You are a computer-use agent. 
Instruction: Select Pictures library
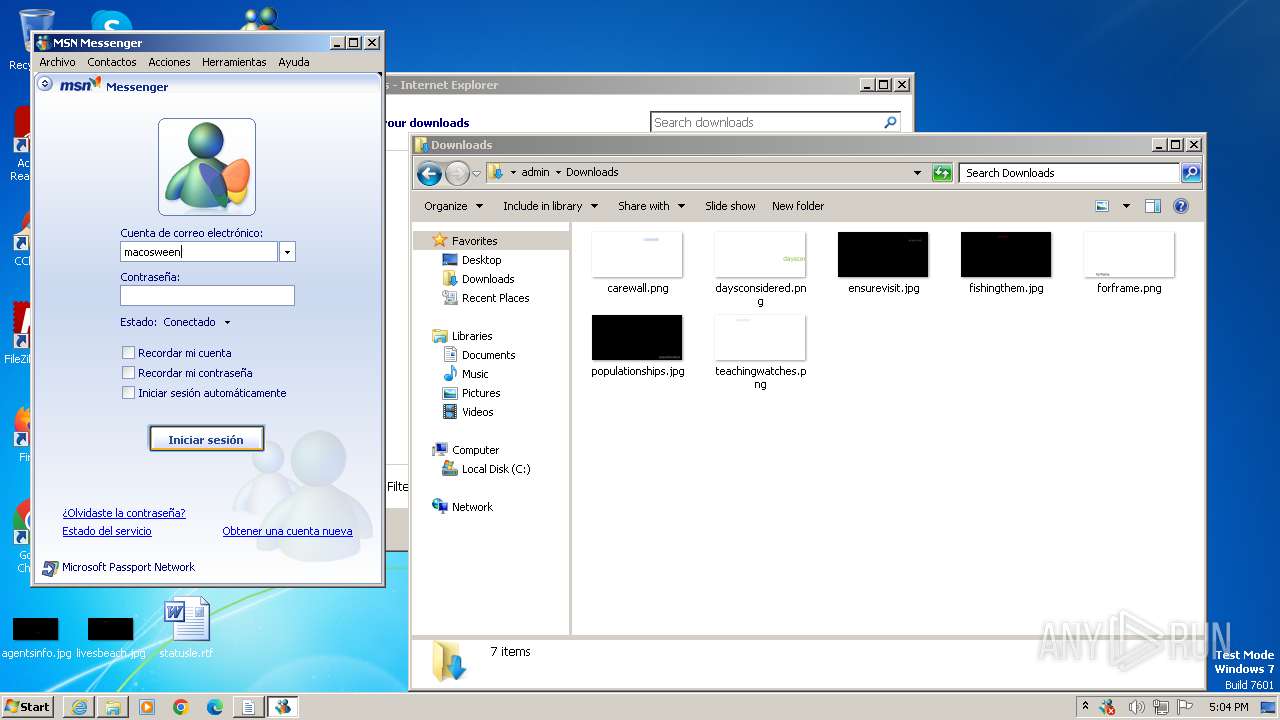coord(471,393)
